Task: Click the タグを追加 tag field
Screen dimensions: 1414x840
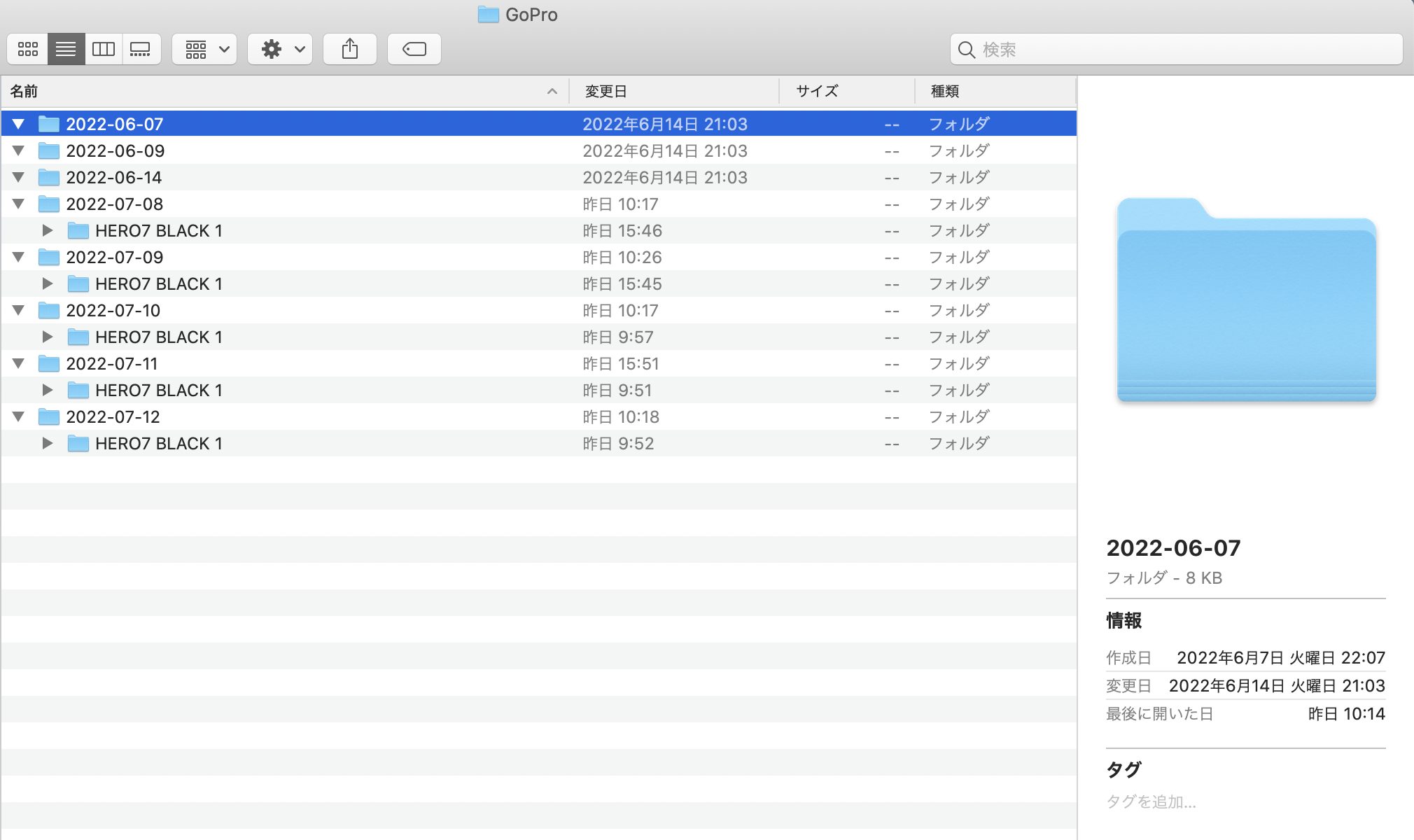Action: tap(1151, 801)
